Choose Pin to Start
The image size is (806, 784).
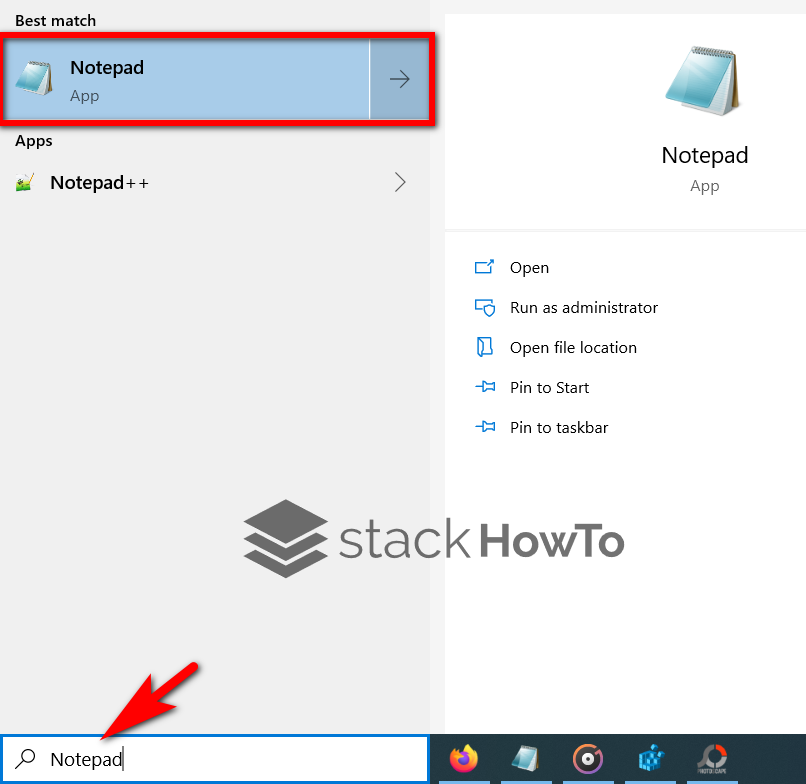click(549, 388)
